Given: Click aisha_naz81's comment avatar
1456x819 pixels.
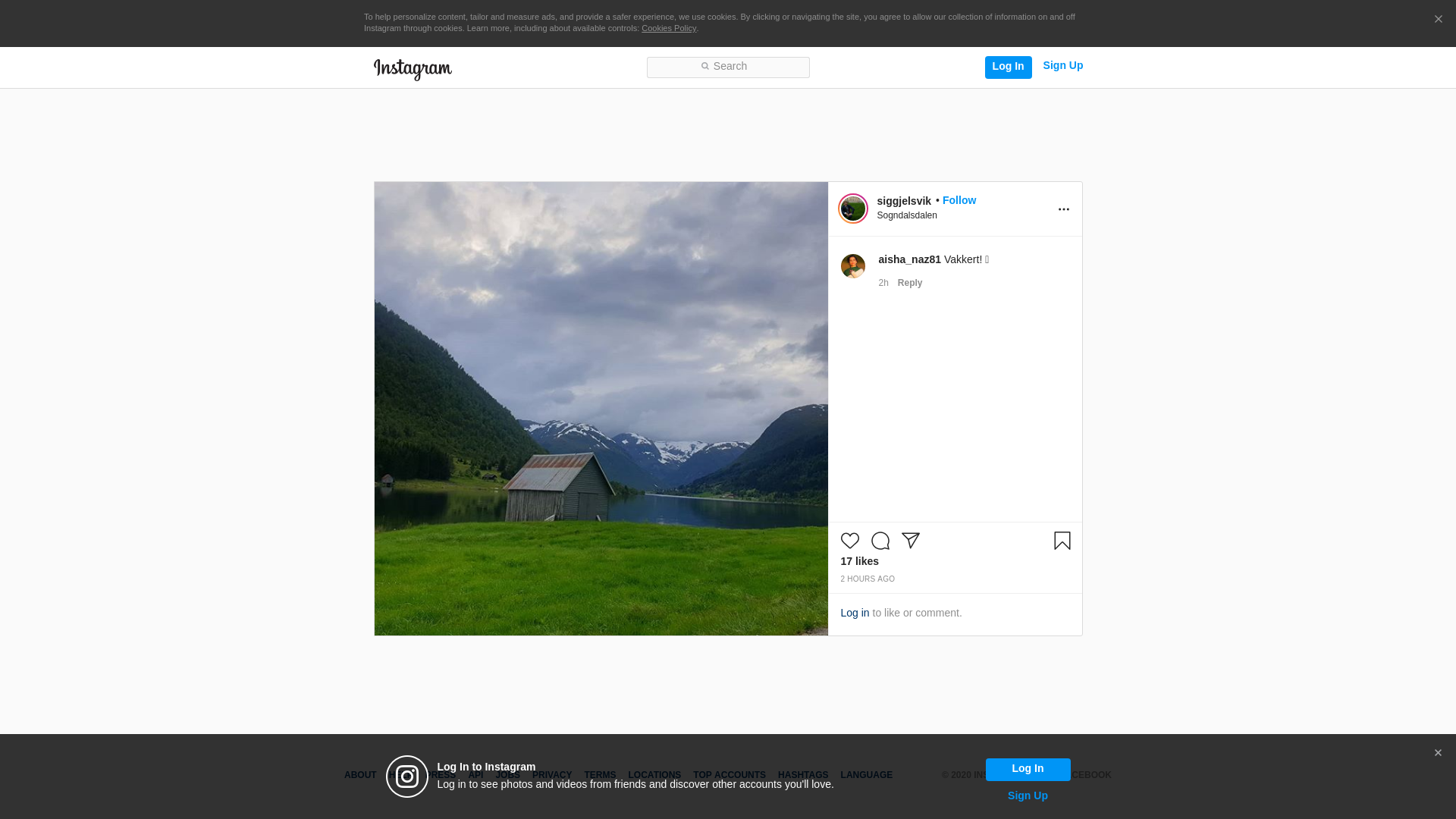Looking at the screenshot, I should tap(852, 266).
